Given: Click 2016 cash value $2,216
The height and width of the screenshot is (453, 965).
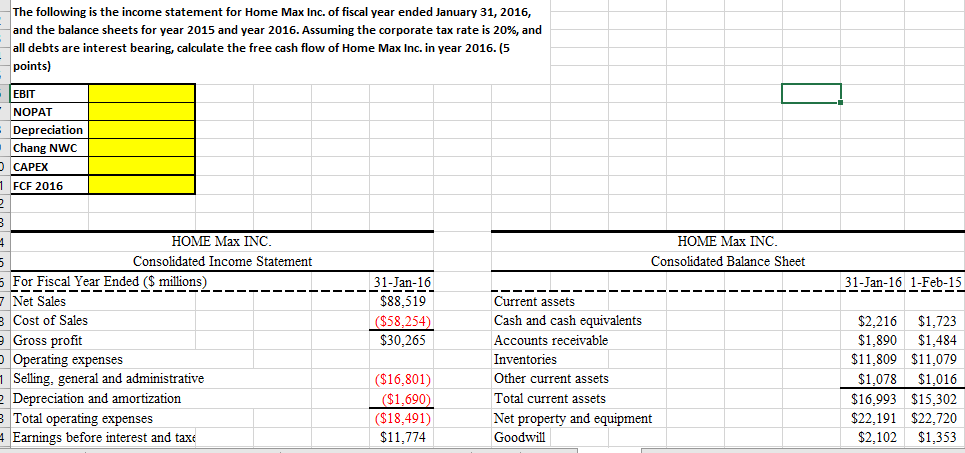Looking at the screenshot, I should pyautogui.click(x=878, y=321).
